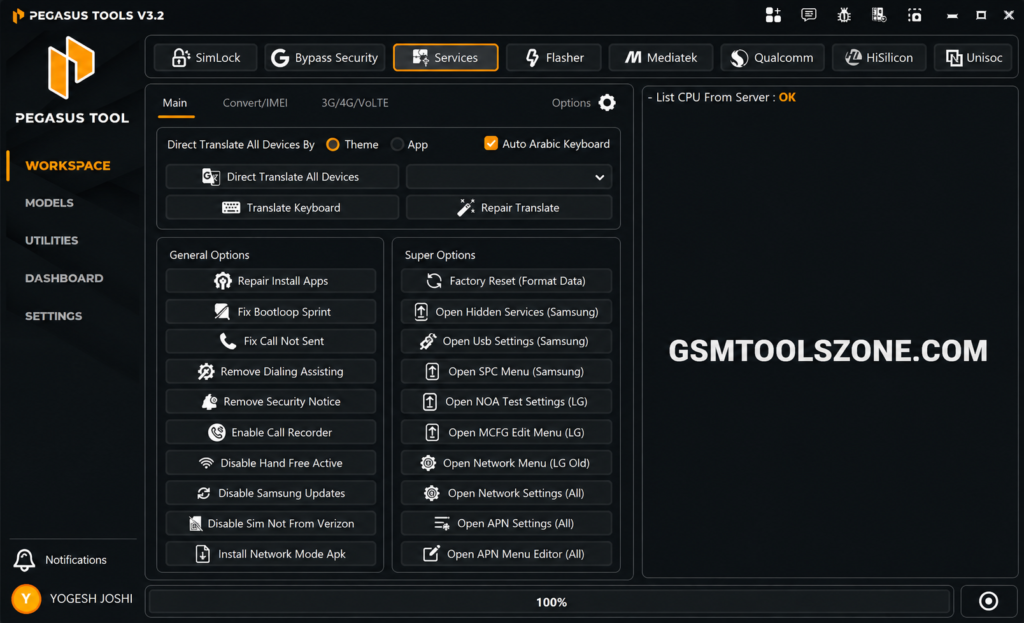Click Fix Call Not Sent
The width and height of the screenshot is (1024, 623).
(270, 341)
